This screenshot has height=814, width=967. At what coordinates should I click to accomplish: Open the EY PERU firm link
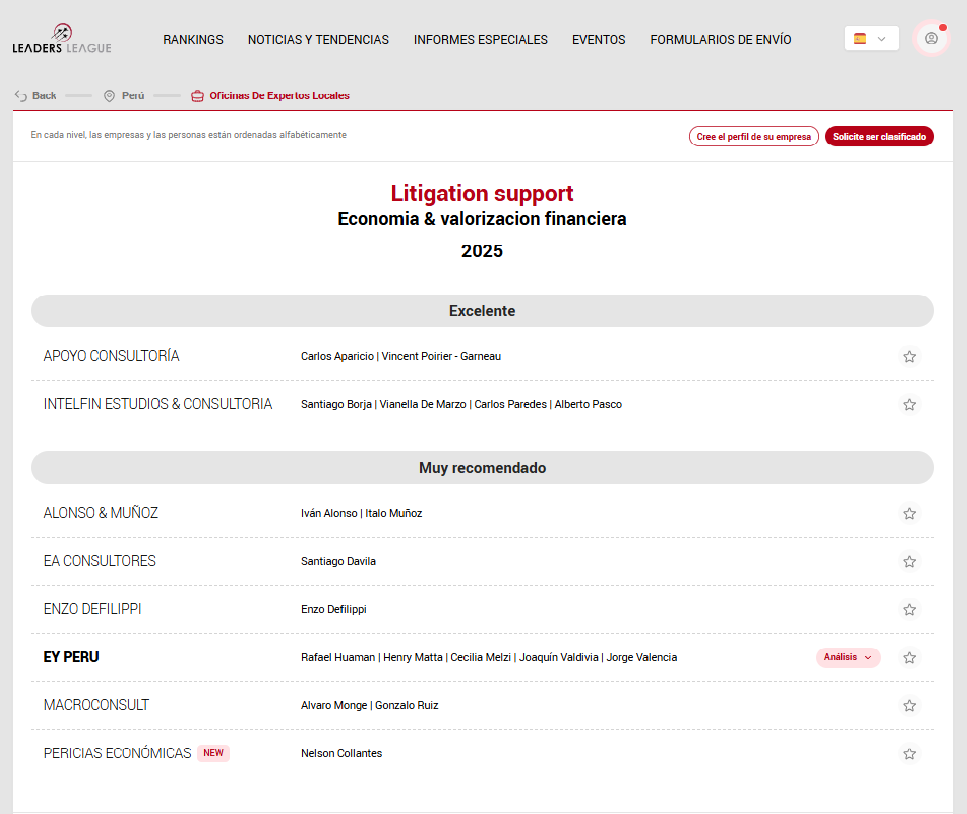tap(71, 658)
